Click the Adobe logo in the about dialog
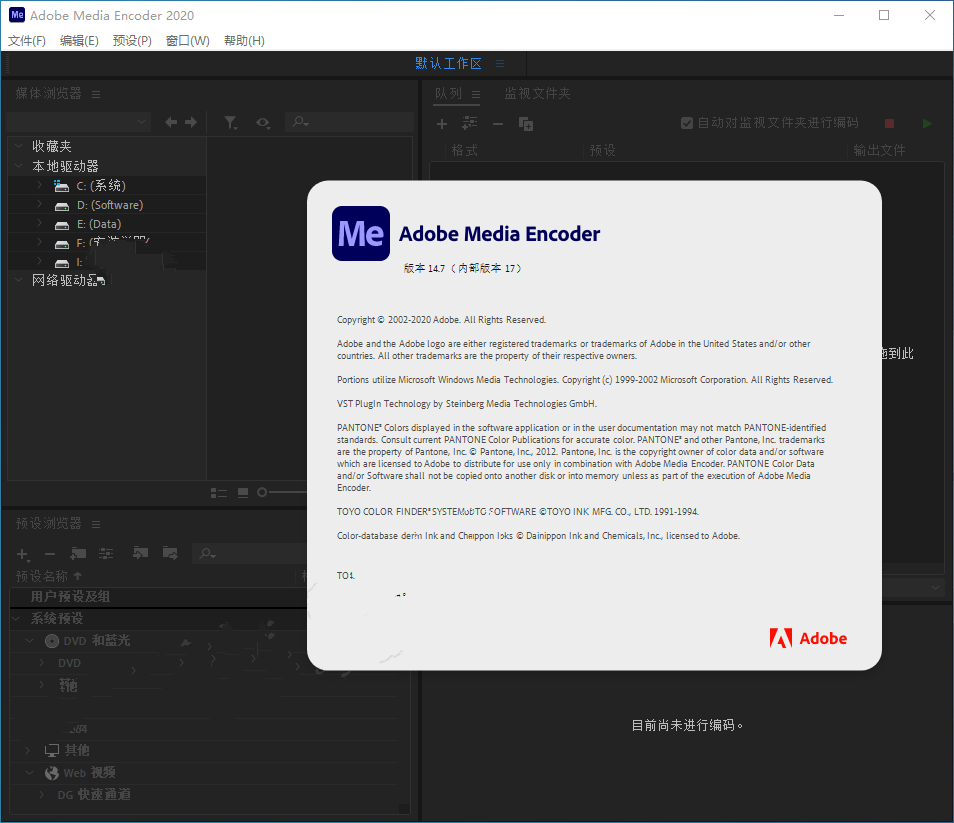Screen dimensions: 954x823 [808, 638]
